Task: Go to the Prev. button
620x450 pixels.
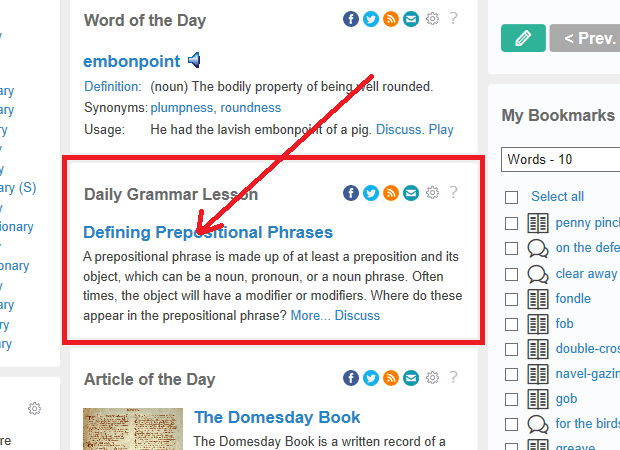Action: 585,38
